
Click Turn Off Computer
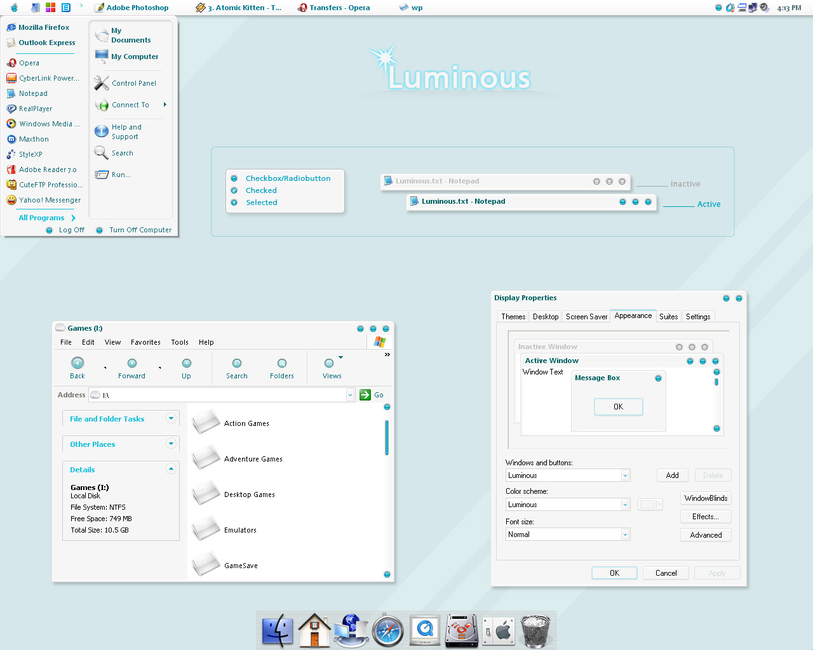[134, 230]
